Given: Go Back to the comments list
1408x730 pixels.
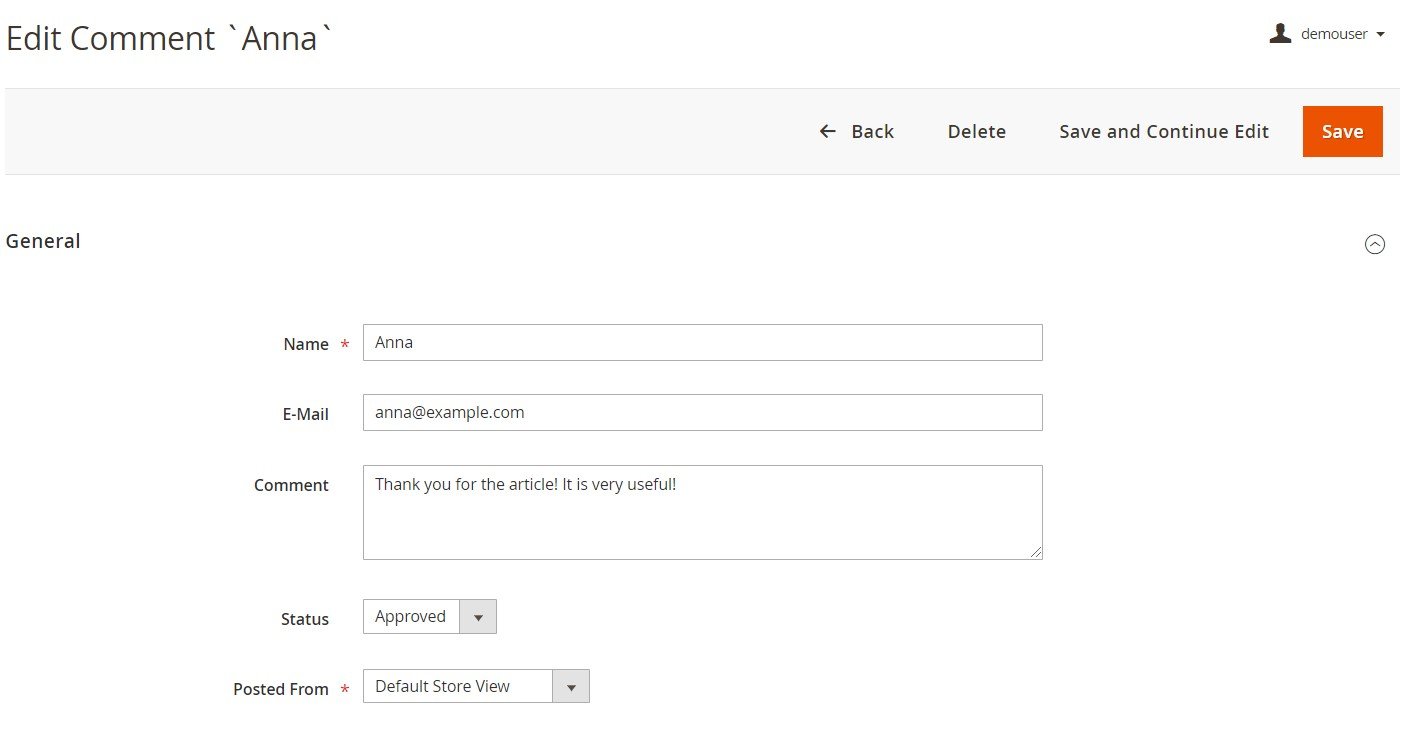Looking at the screenshot, I should point(856,131).
